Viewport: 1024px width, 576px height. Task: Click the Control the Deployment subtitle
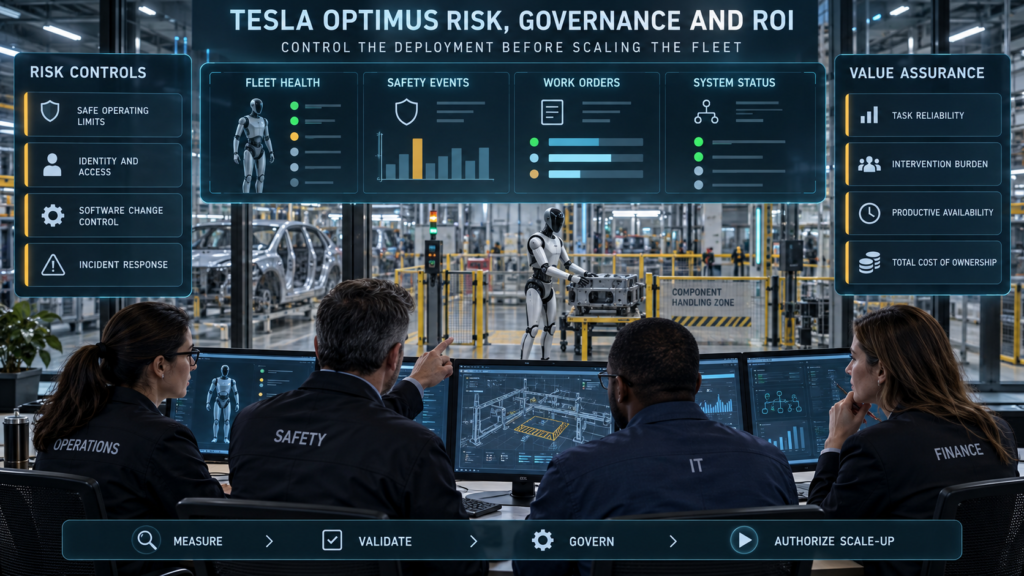(512, 48)
